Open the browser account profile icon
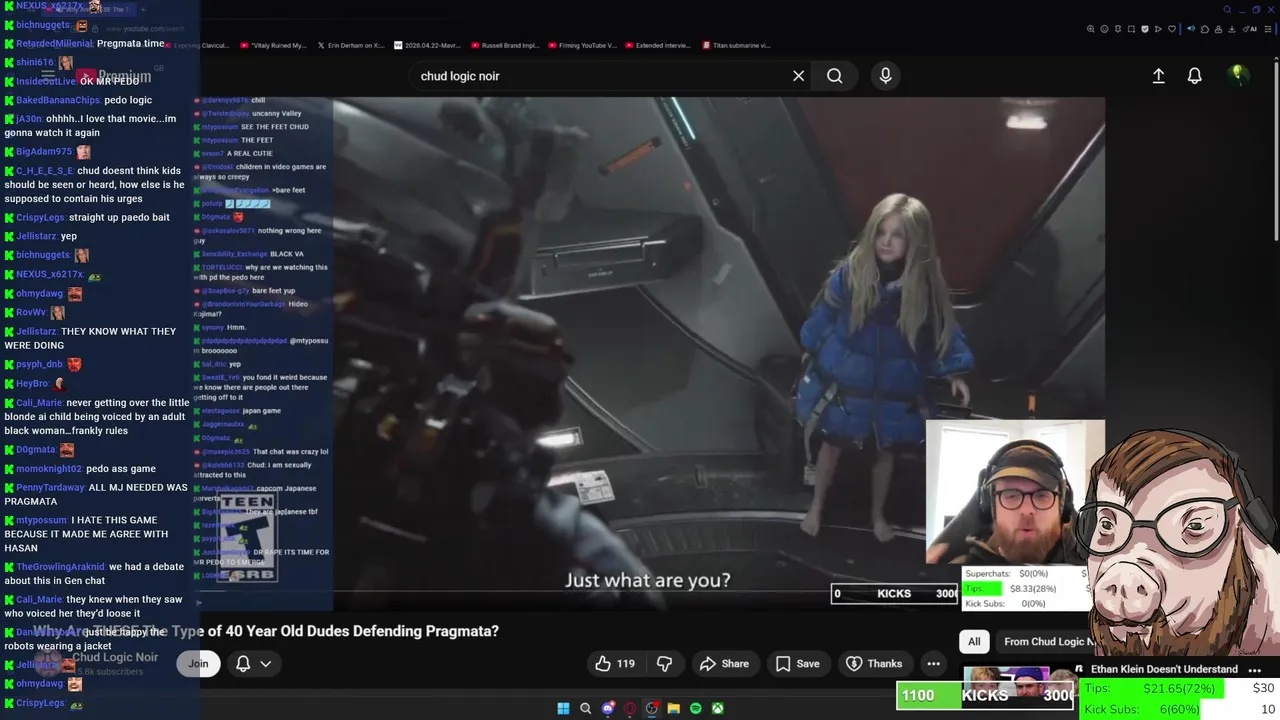Viewport: 1280px width, 720px height. (1218, 29)
